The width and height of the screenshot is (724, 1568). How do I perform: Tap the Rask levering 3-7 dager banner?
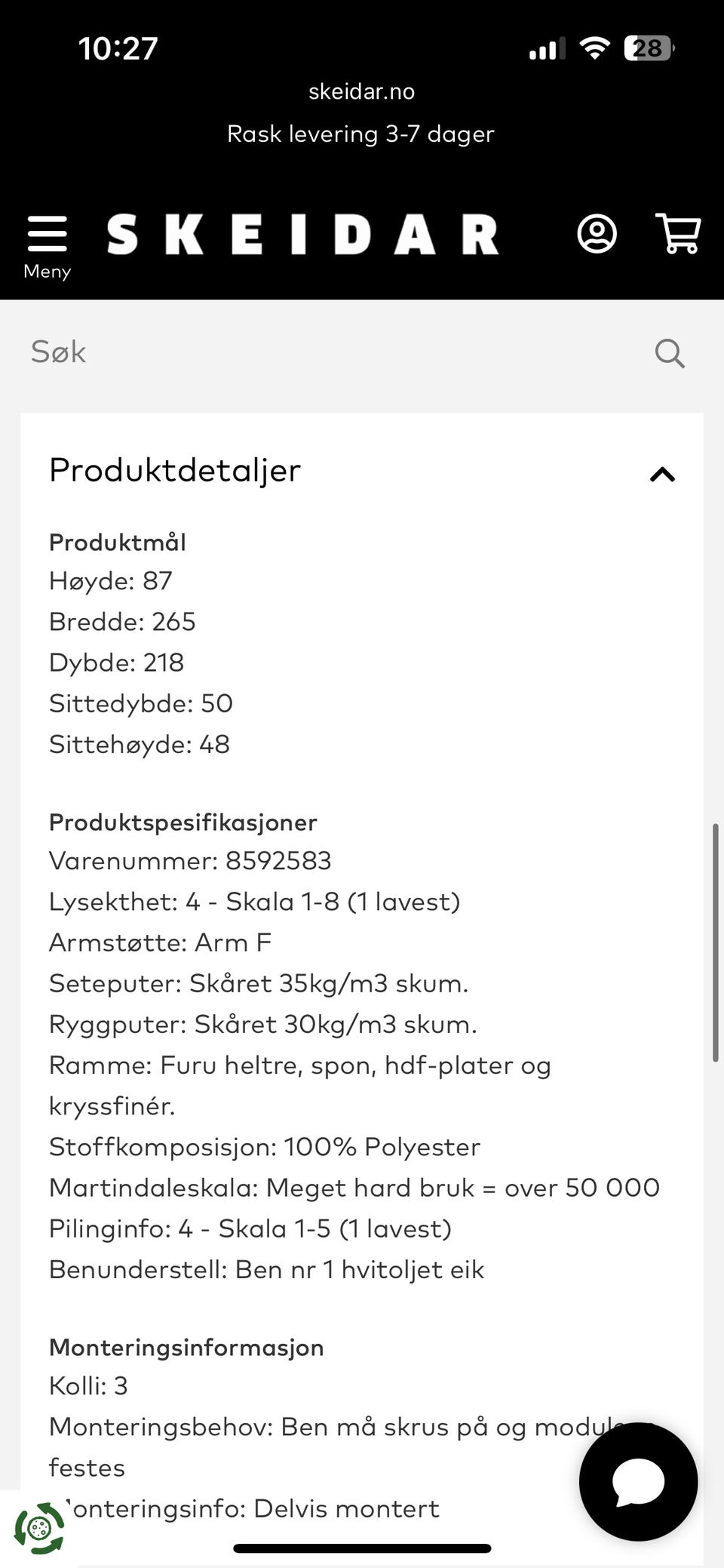tap(360, 134)
